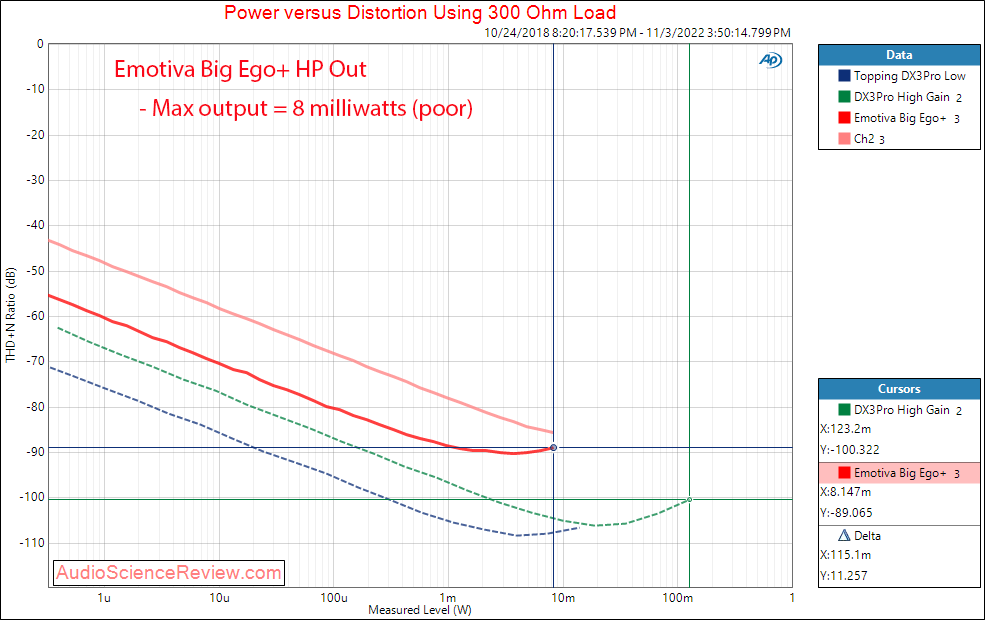Image resolution: width=985 pixels, height=620 pixels.
Task: Click the red Emotiva swatch in Cursors panel
Action: (x=844, y=472)
